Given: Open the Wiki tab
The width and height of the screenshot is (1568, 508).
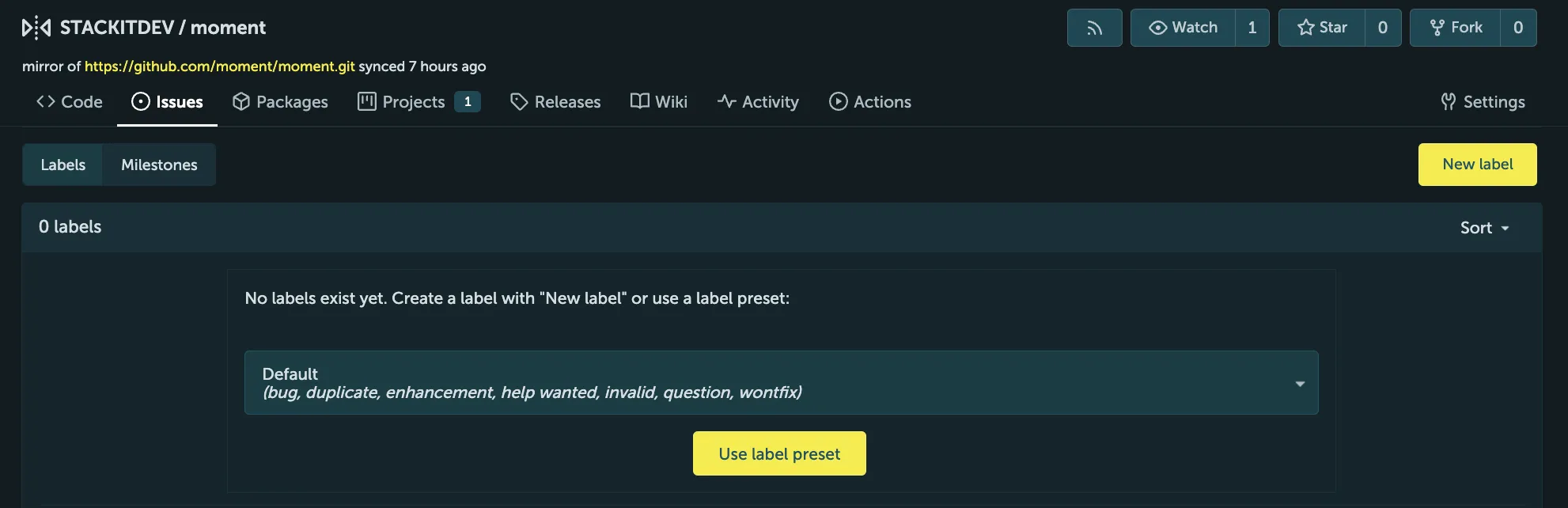Looking at the screenshot, I should [x=658, y=102].
